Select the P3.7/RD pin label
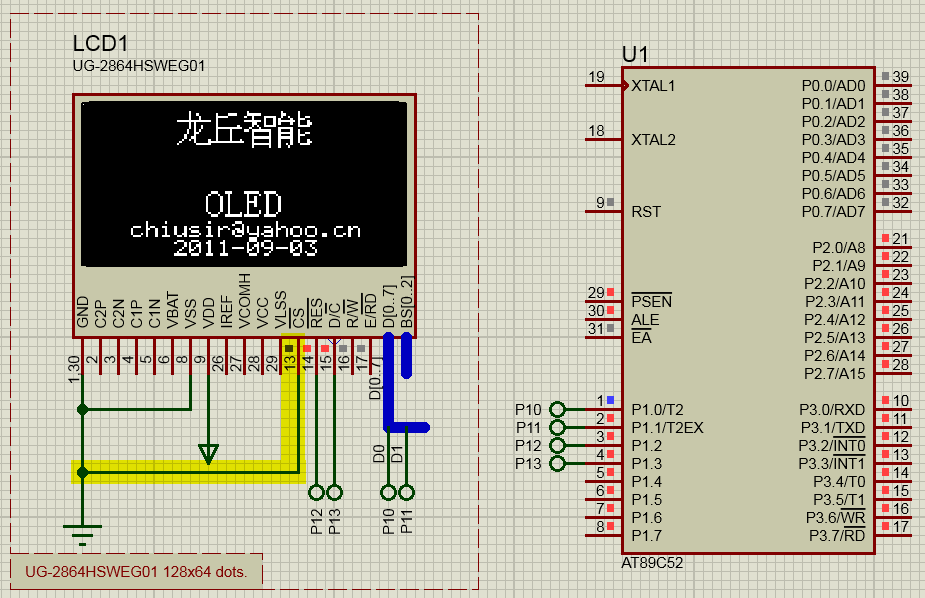The width and height of the screenshot is (925, 598). click(x=837, y=535)
